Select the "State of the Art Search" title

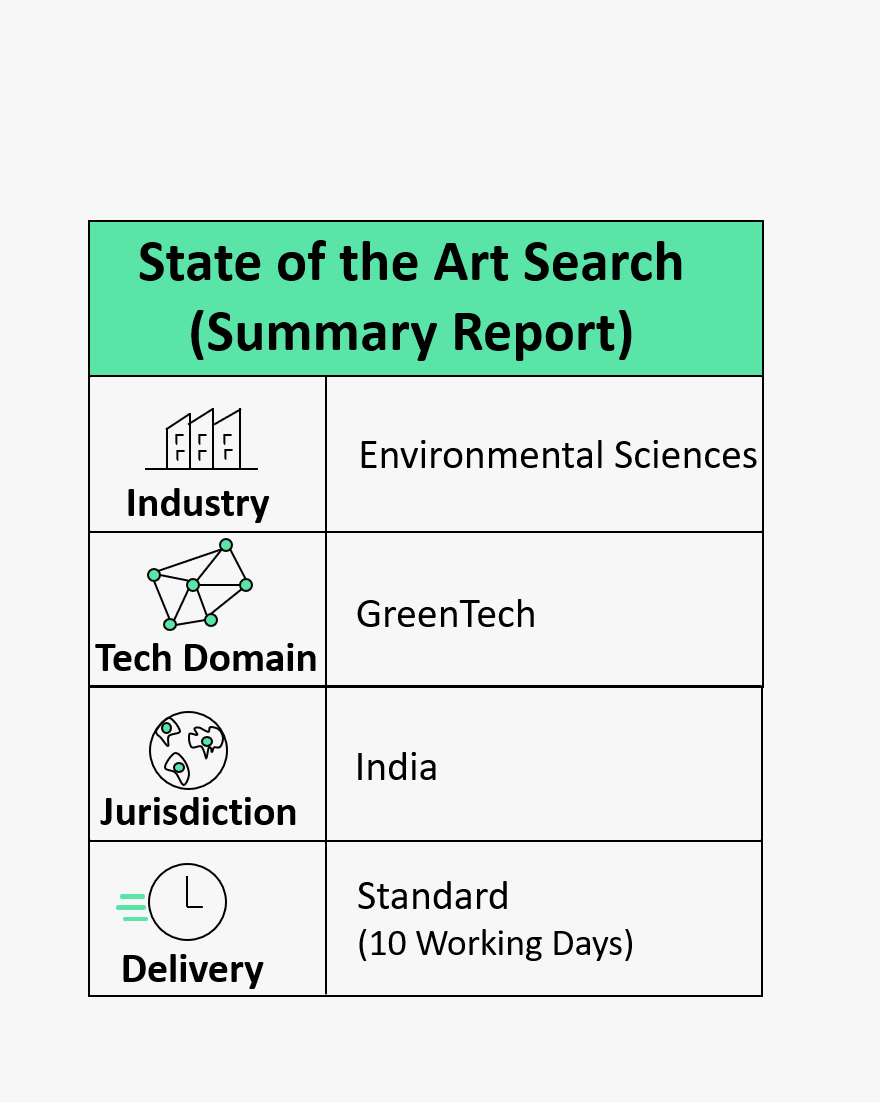(x=410, y=263)
